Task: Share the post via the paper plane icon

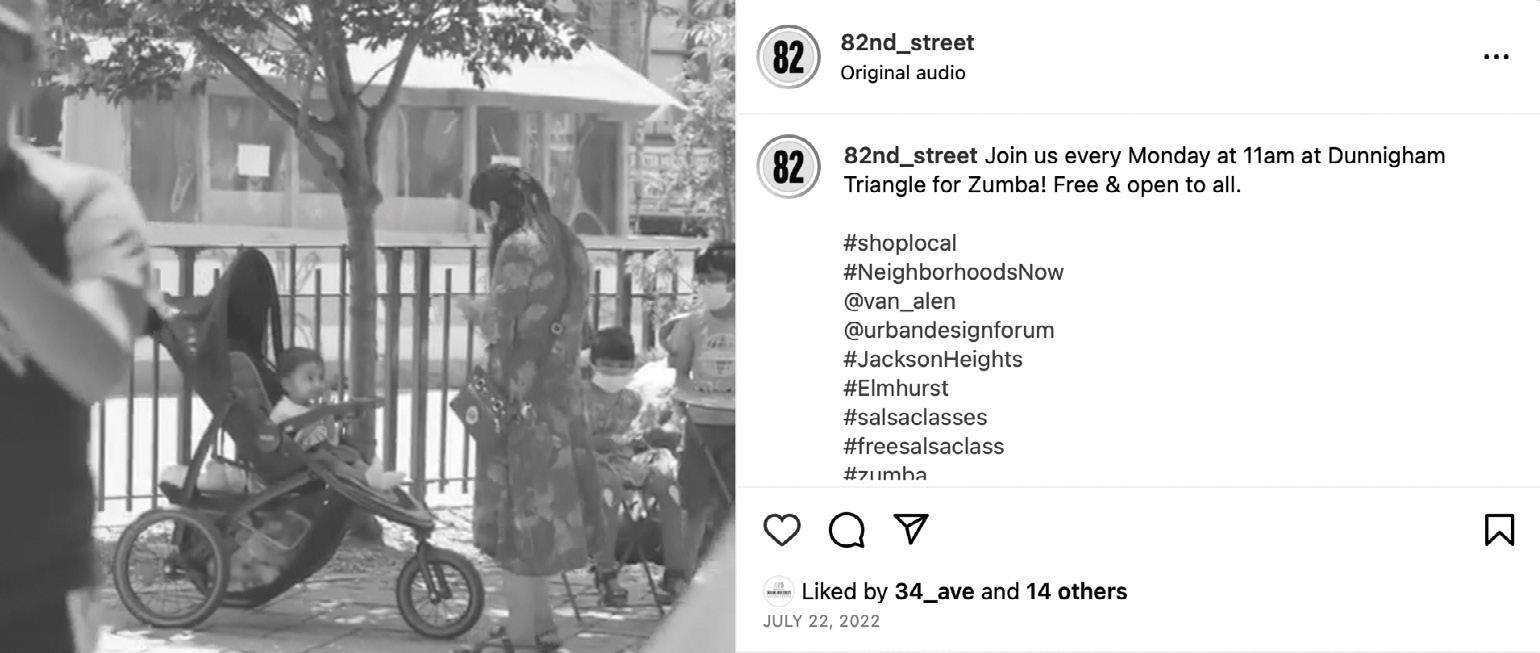Action: click(911, 529)
